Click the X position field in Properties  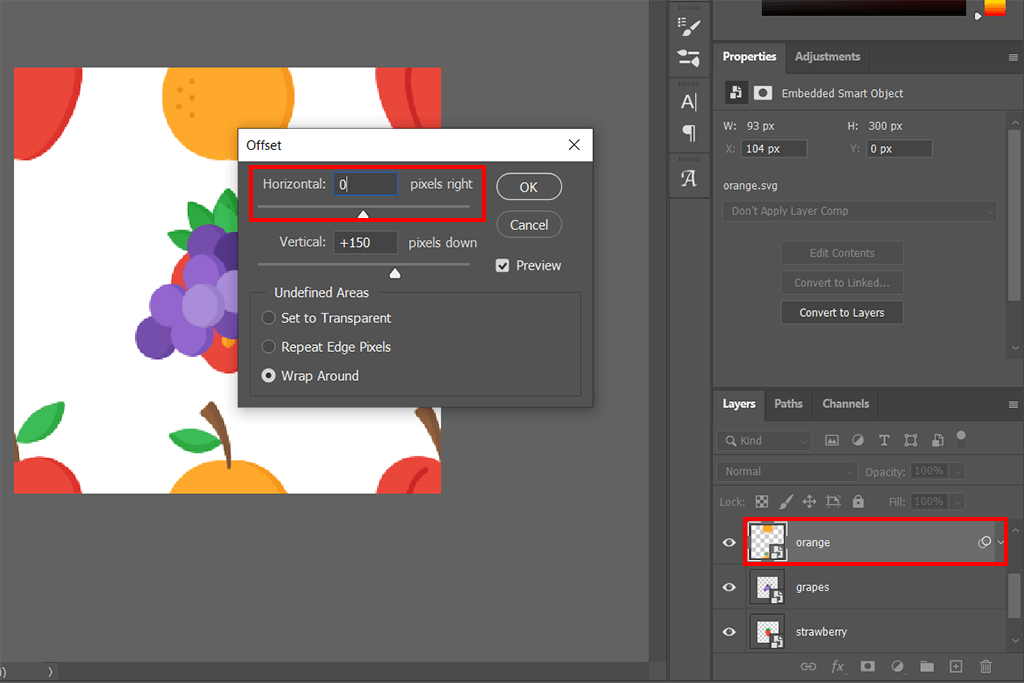(x=774, y=149)
